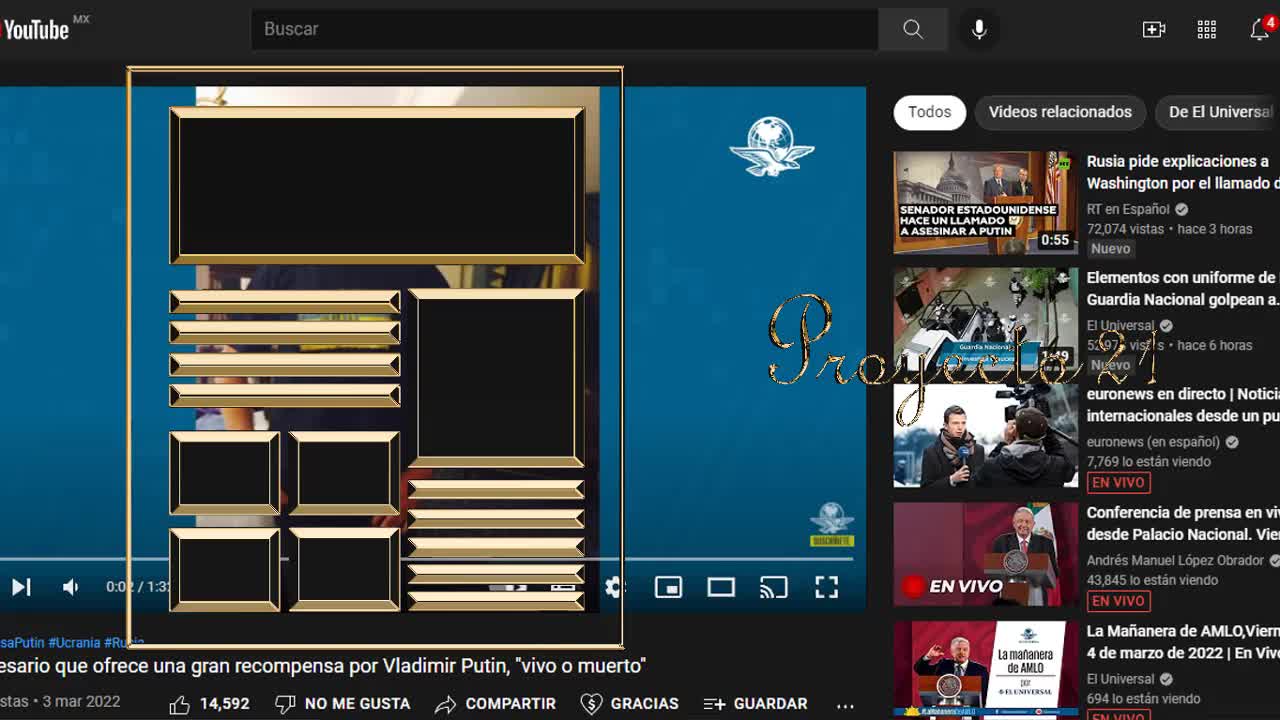Open more actions ellipsis menu

pos(845,704)
